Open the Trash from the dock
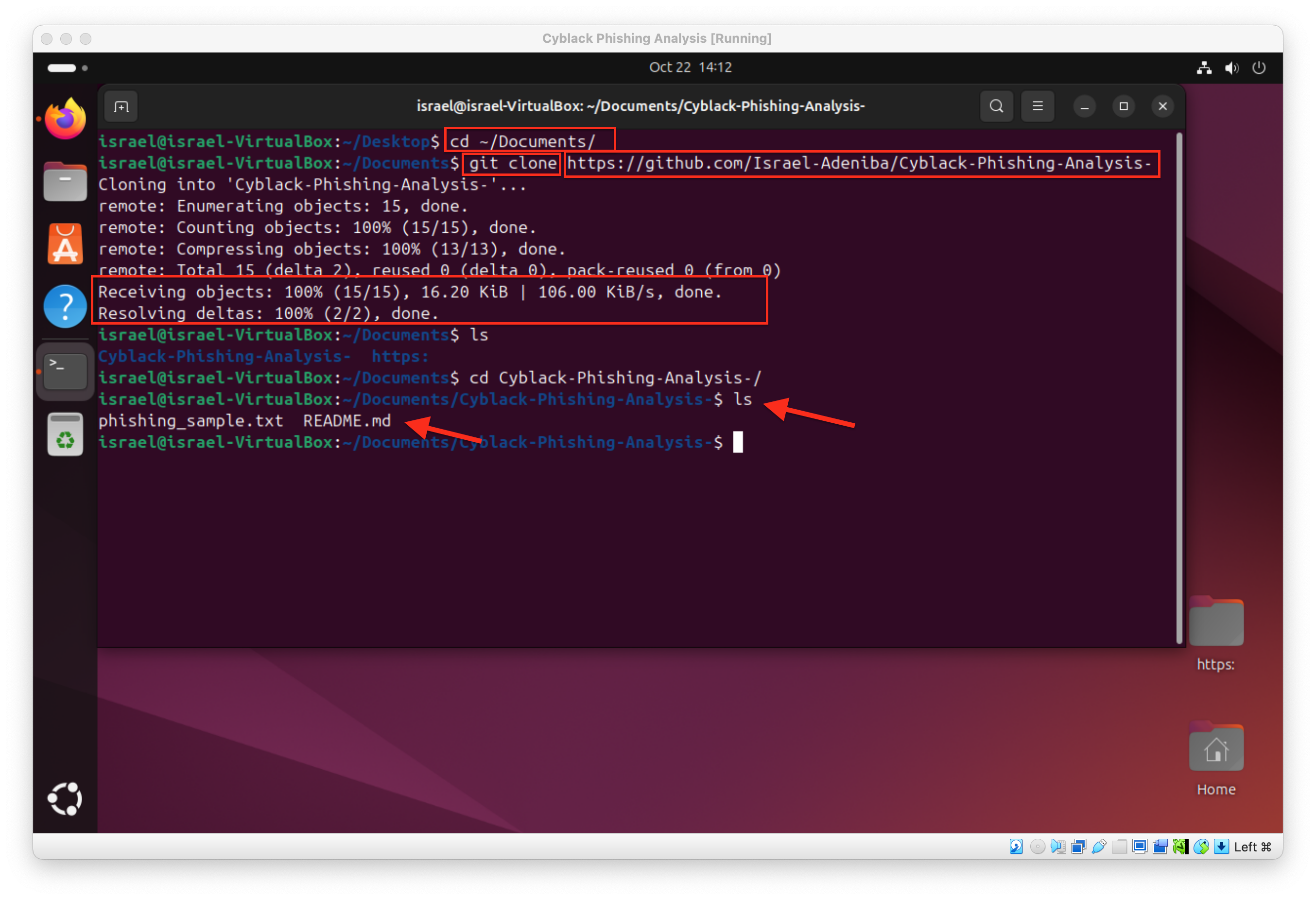 [65, 434]
